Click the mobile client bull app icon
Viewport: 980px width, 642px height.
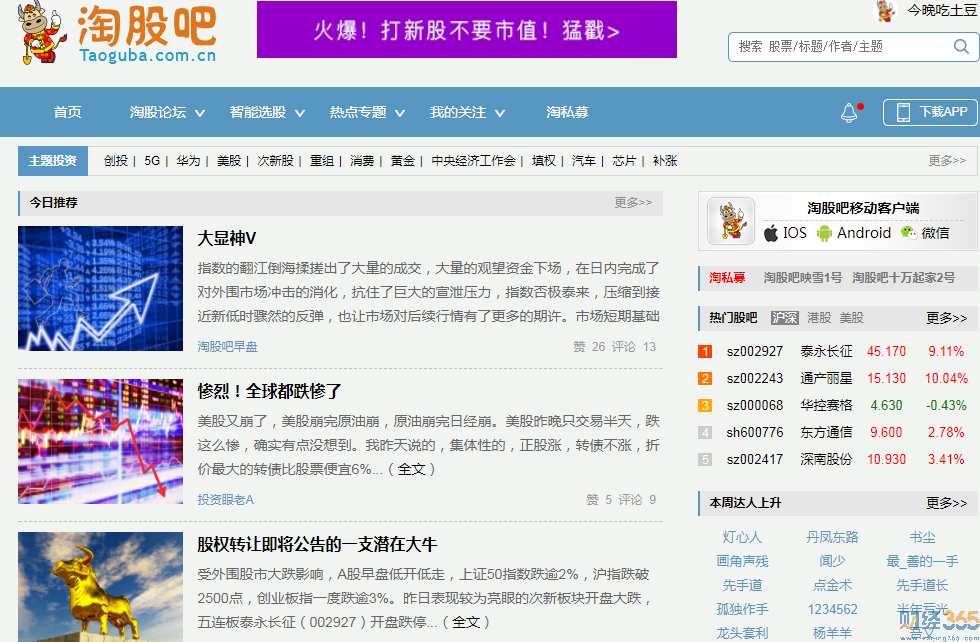pyautogui.click(x=731, y=220)
